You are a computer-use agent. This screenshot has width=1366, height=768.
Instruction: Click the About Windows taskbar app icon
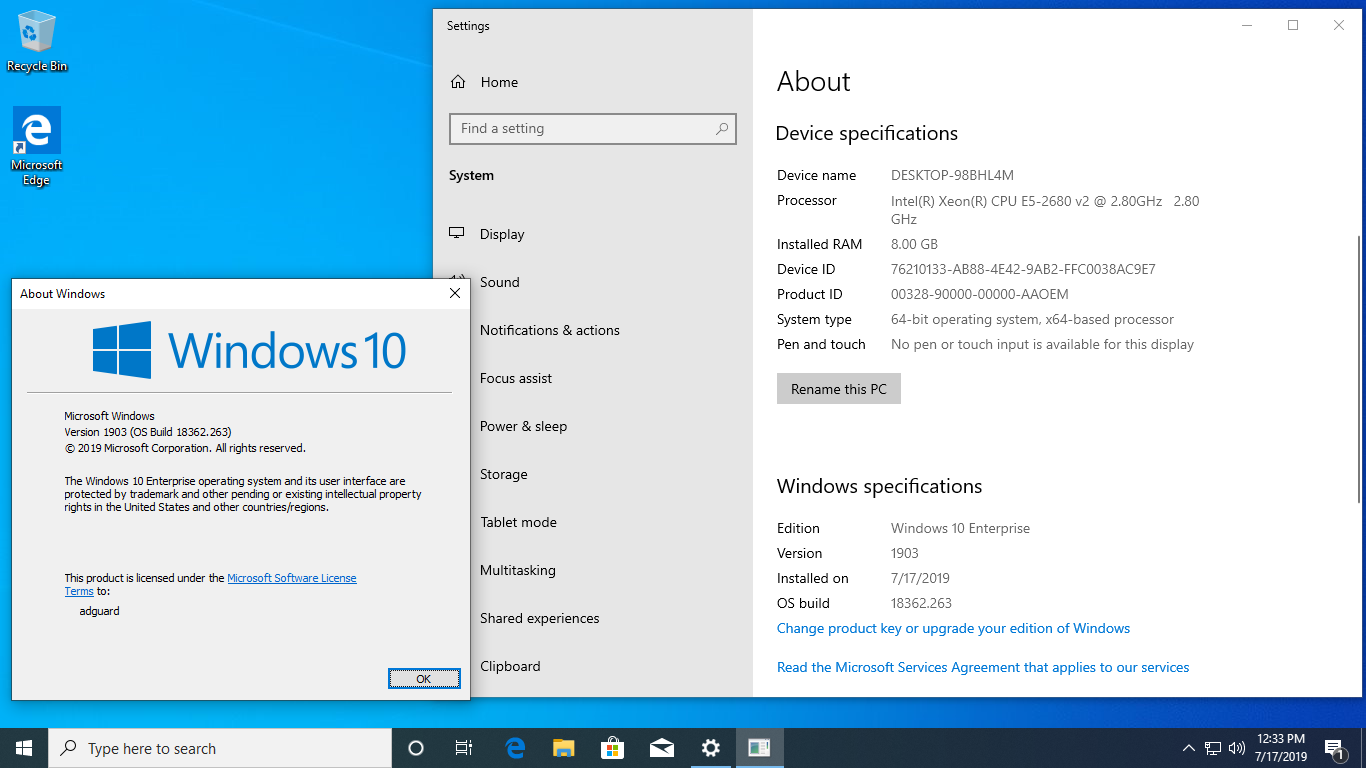coord(760,748)
